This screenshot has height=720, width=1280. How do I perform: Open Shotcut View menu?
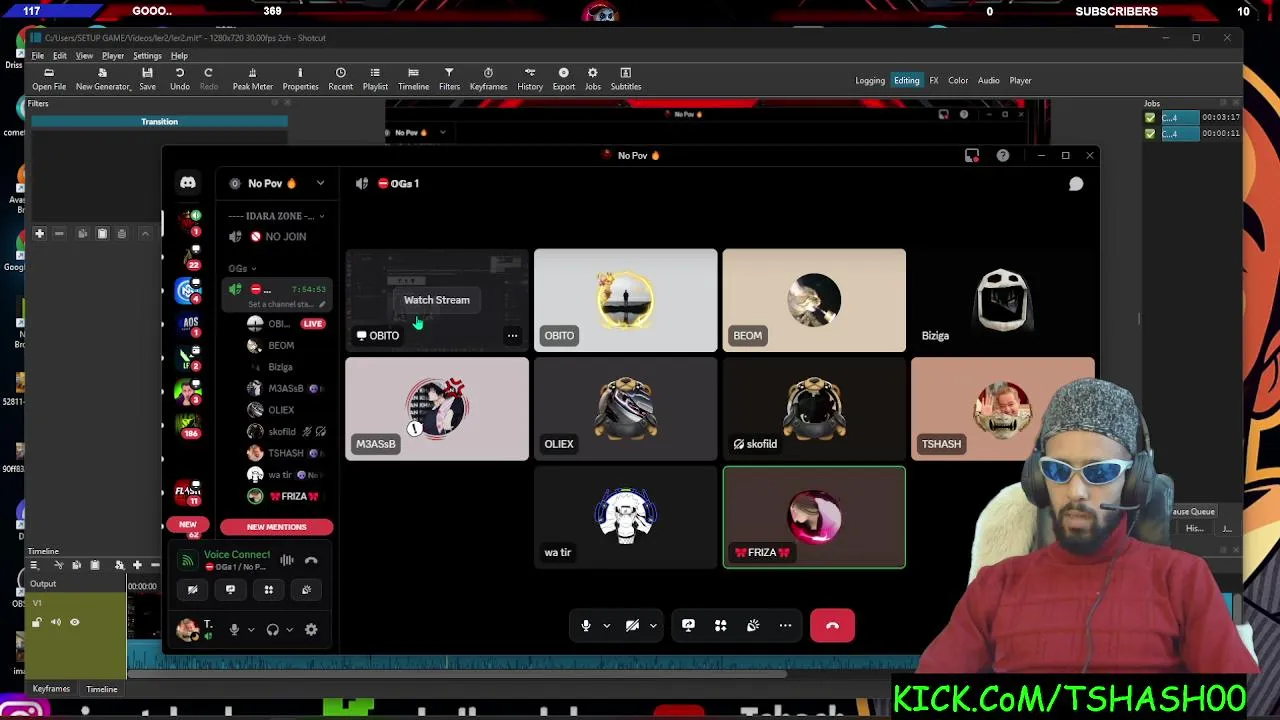pos(84,56)
